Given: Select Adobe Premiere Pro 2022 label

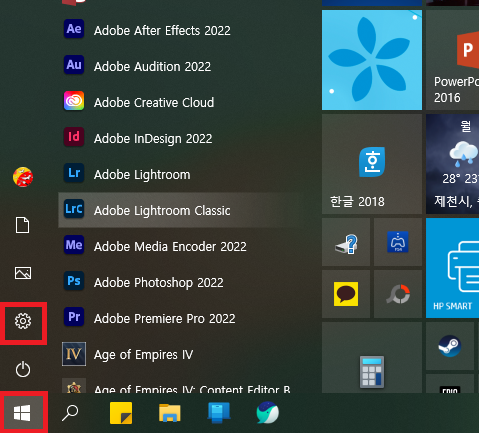Looking at the screenshot, I should pyautogui.click(x=165, y=319).
